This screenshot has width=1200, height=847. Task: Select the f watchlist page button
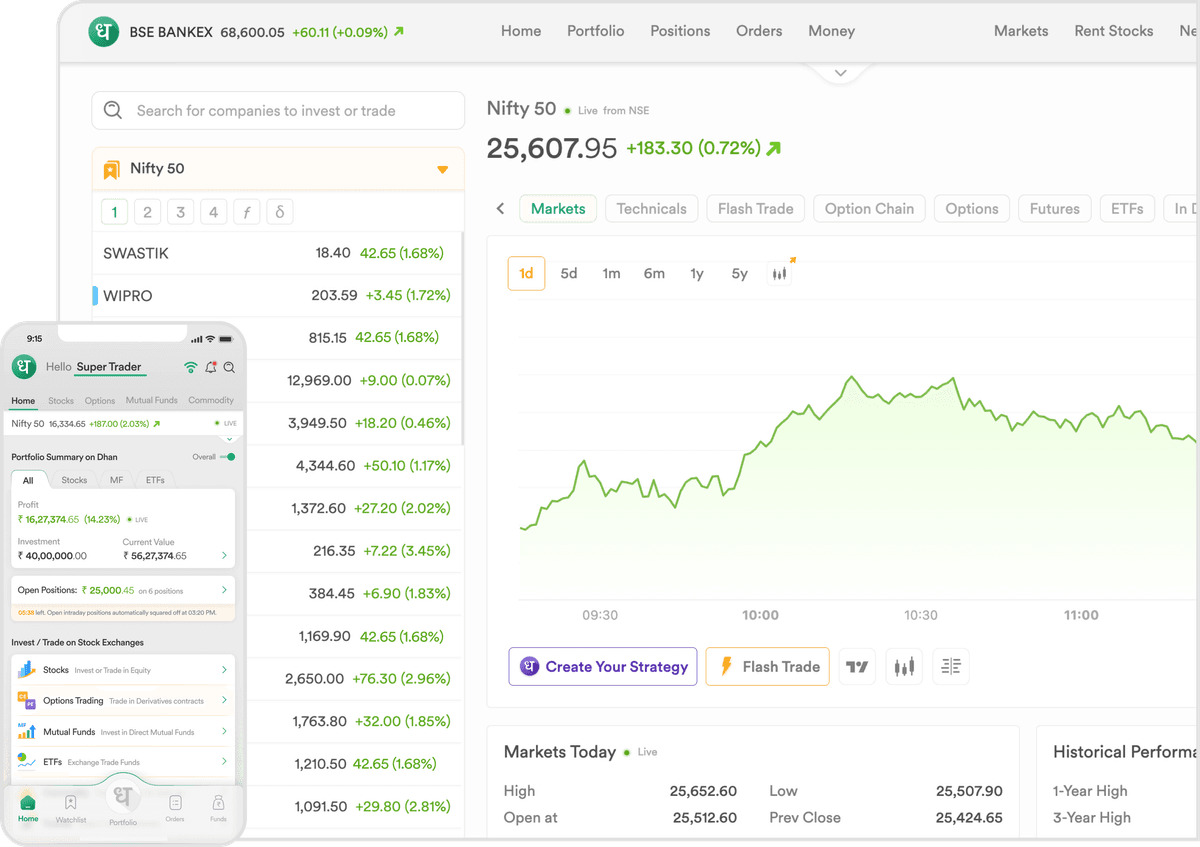pyautogui.click(x=246, y=212)
